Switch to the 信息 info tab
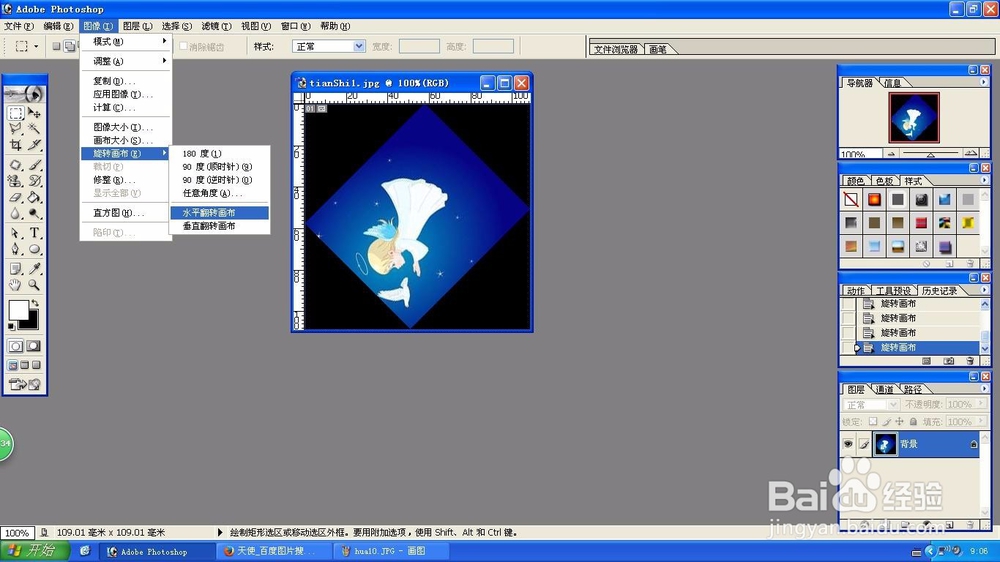The height and width of the screenshot is (562, 1000). click(x=893, y=83)
